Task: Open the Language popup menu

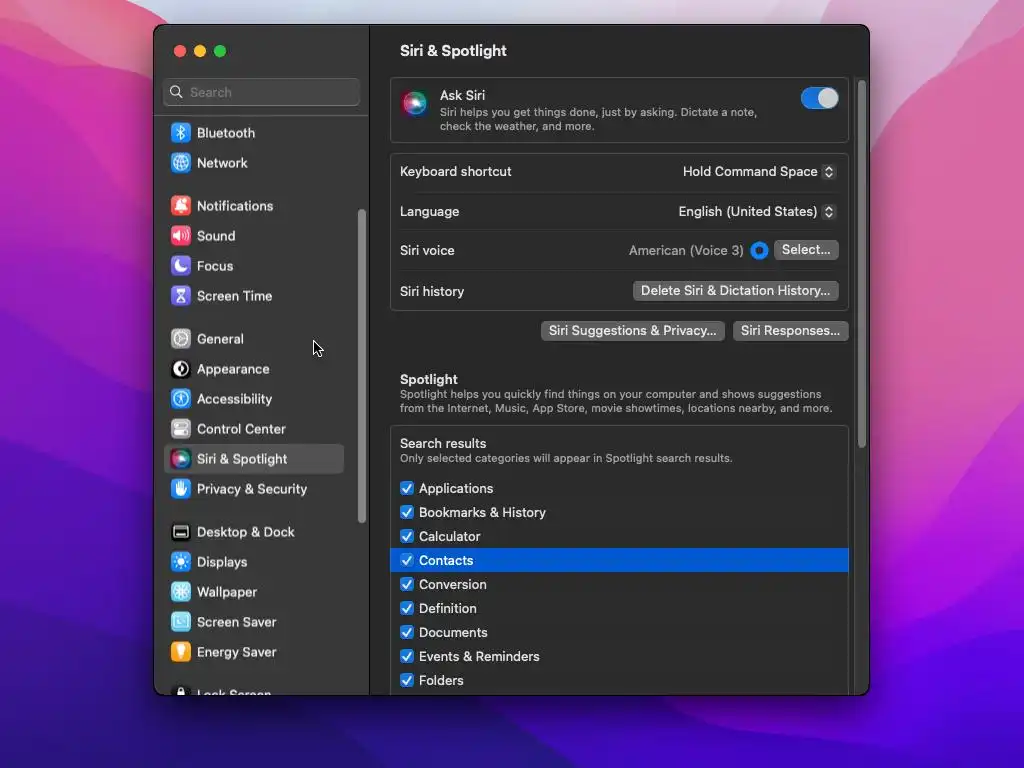Action: pyautogui.click(x=757, y=212)
